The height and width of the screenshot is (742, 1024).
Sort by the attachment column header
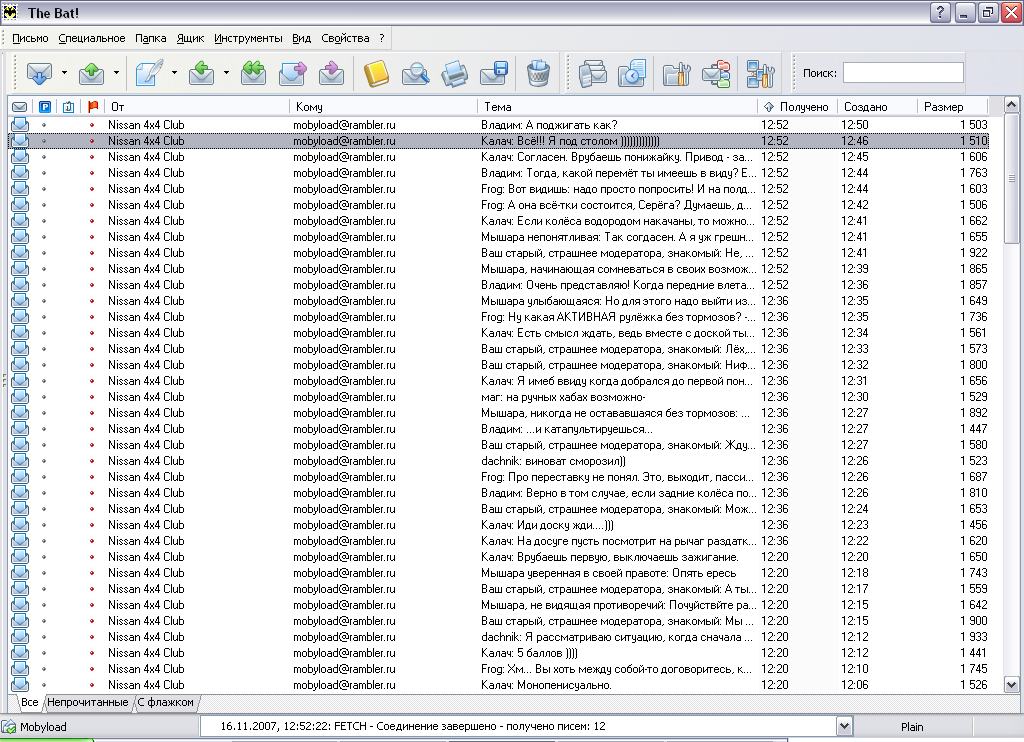69,106
